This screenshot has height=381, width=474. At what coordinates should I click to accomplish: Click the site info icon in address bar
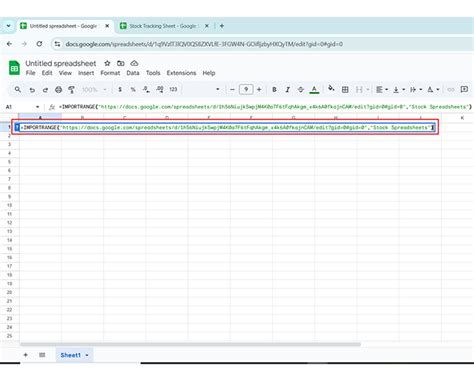coord(57,44)
